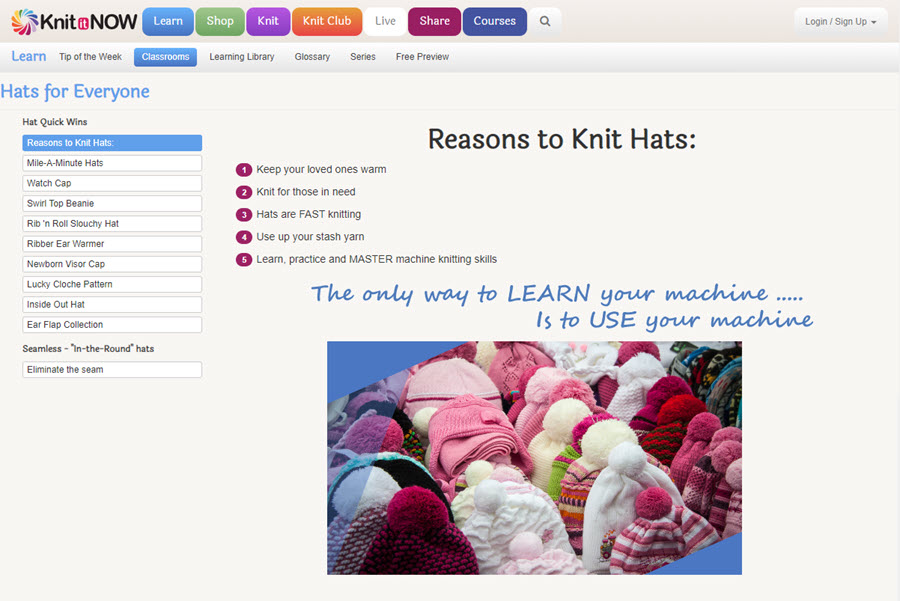Image resolution: width=900 pixels, height=601 pixels.
Task: Open the Inside Out Hat lesson
Action: click(112, 304)
